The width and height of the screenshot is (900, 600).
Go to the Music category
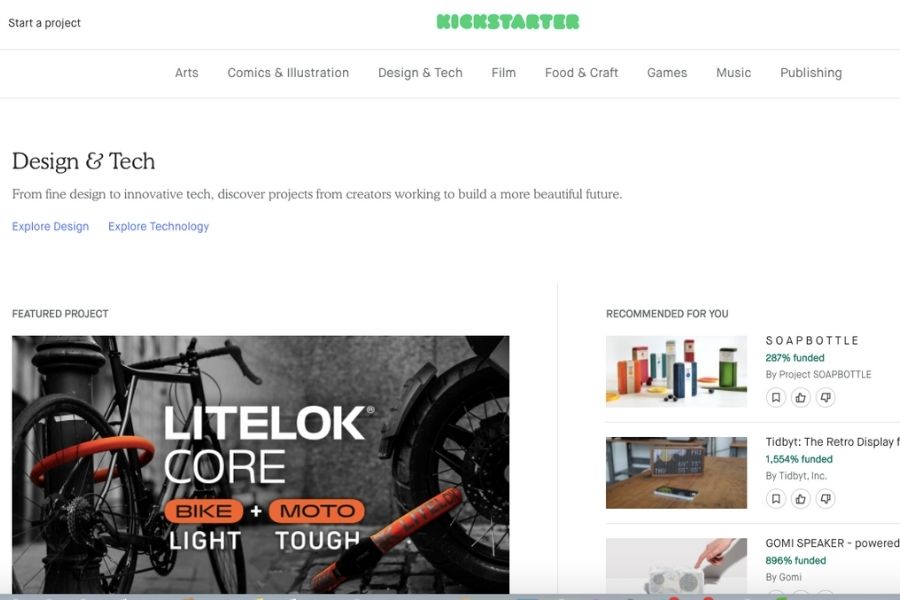(x=734, y=73)
